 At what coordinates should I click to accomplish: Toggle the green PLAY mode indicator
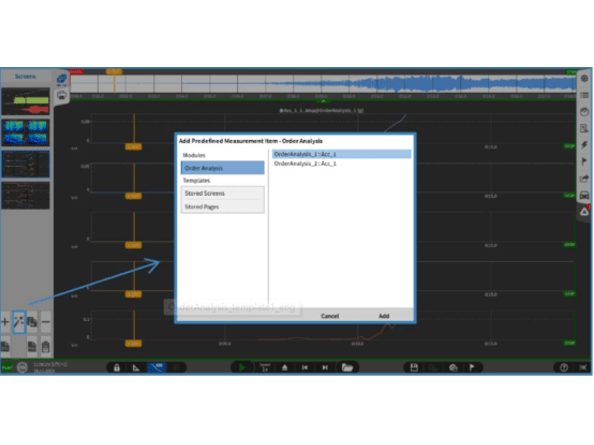7,367
